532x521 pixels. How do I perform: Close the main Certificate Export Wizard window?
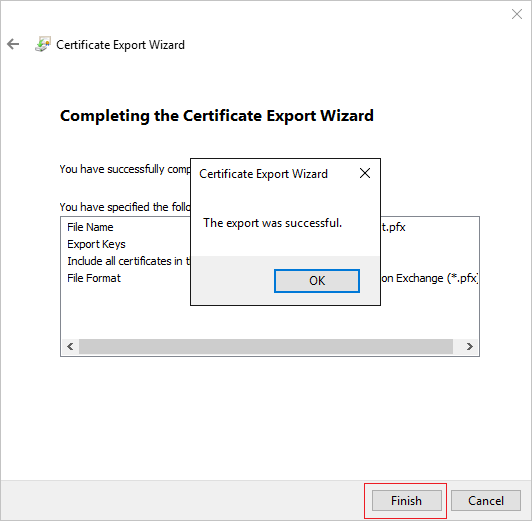(517, 14)
